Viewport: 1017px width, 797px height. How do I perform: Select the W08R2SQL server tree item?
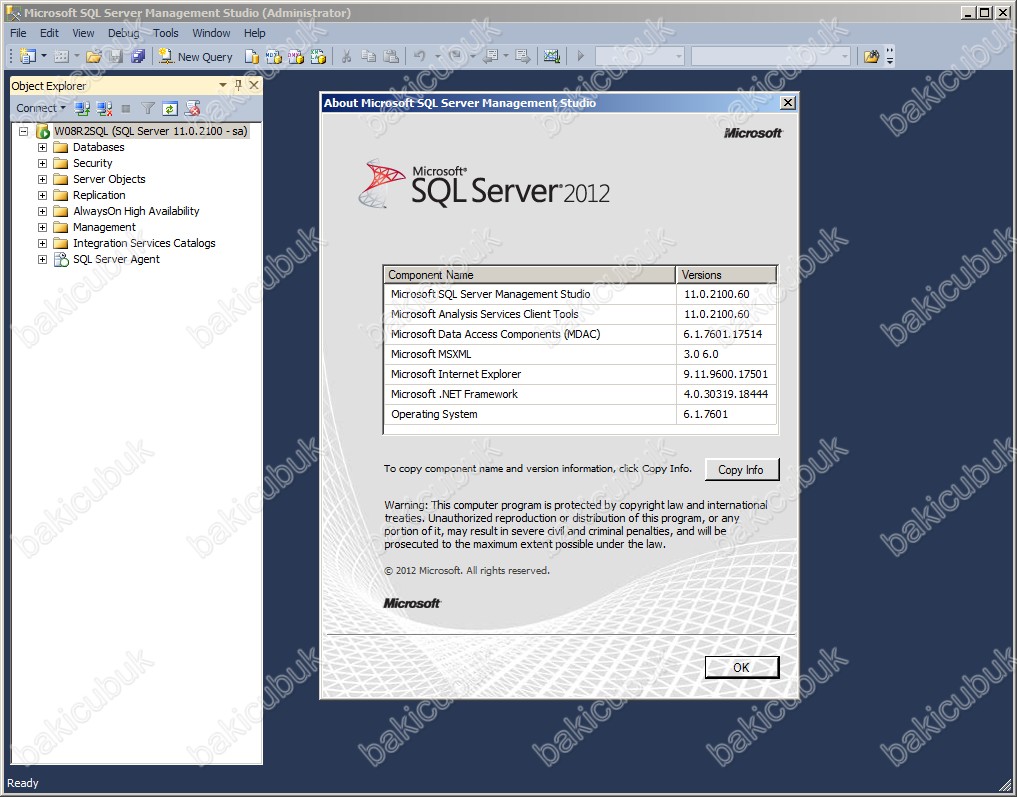[150, 131]
